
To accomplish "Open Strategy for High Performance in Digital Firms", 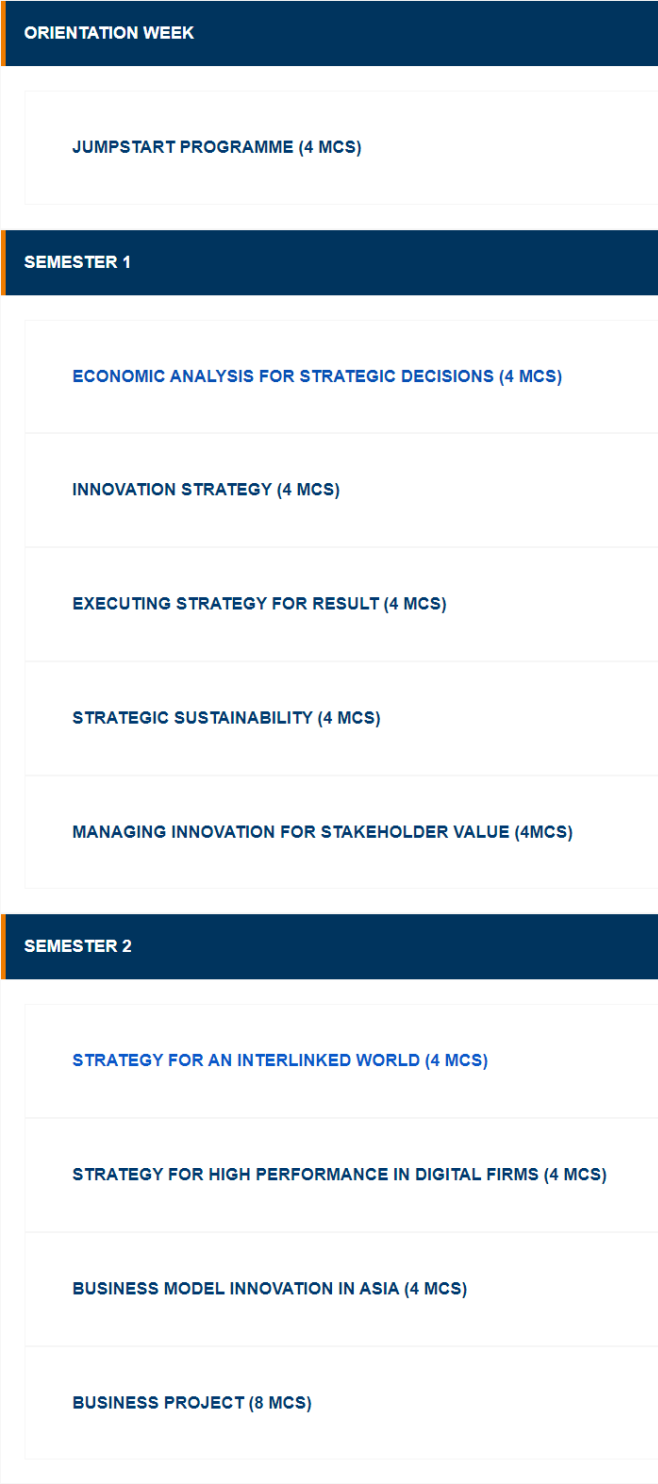I will [x=339, y=1174].
